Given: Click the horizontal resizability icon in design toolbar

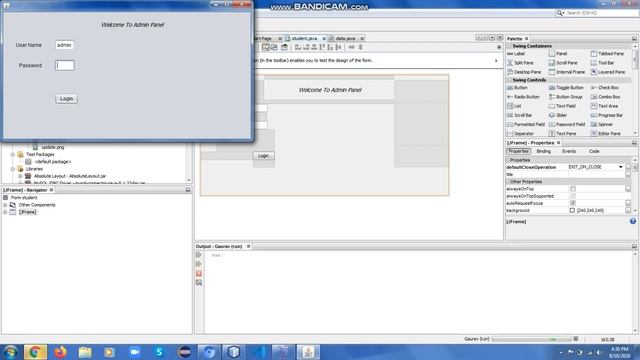Looking at the screenshot, I should coord(351,47).
